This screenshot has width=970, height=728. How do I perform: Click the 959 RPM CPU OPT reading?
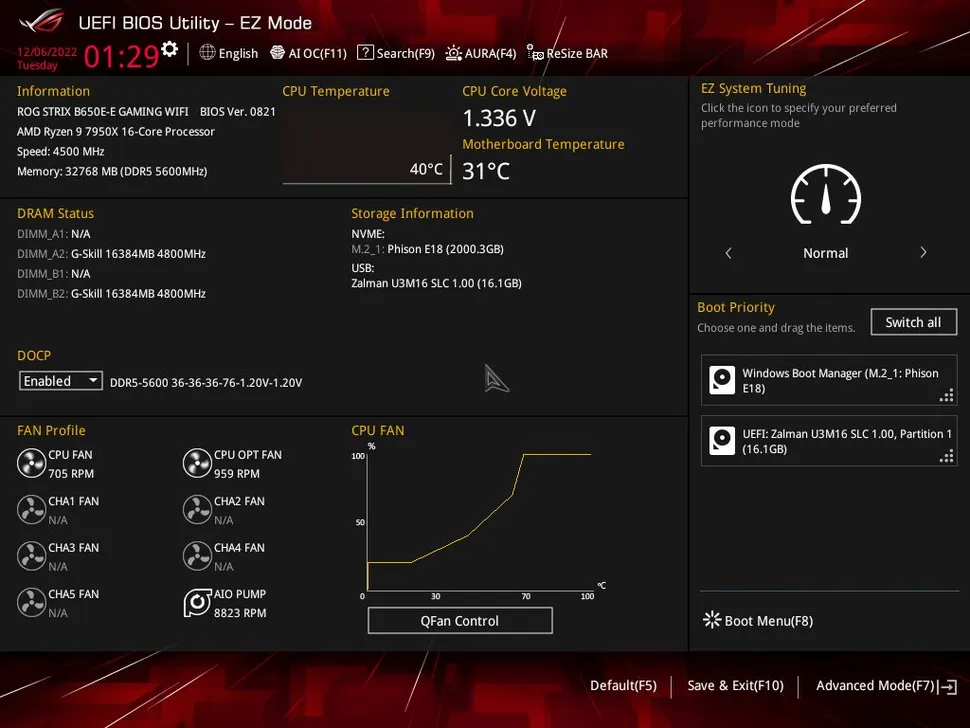coord(237,473)
